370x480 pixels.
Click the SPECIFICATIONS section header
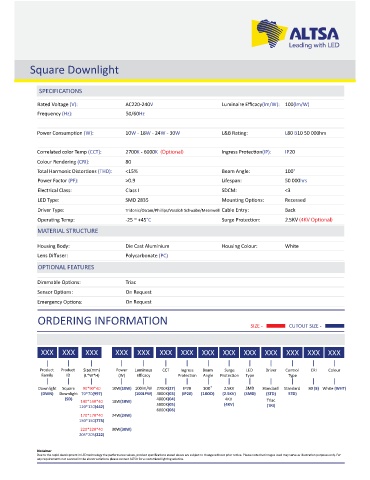click(x=60, y=91)
